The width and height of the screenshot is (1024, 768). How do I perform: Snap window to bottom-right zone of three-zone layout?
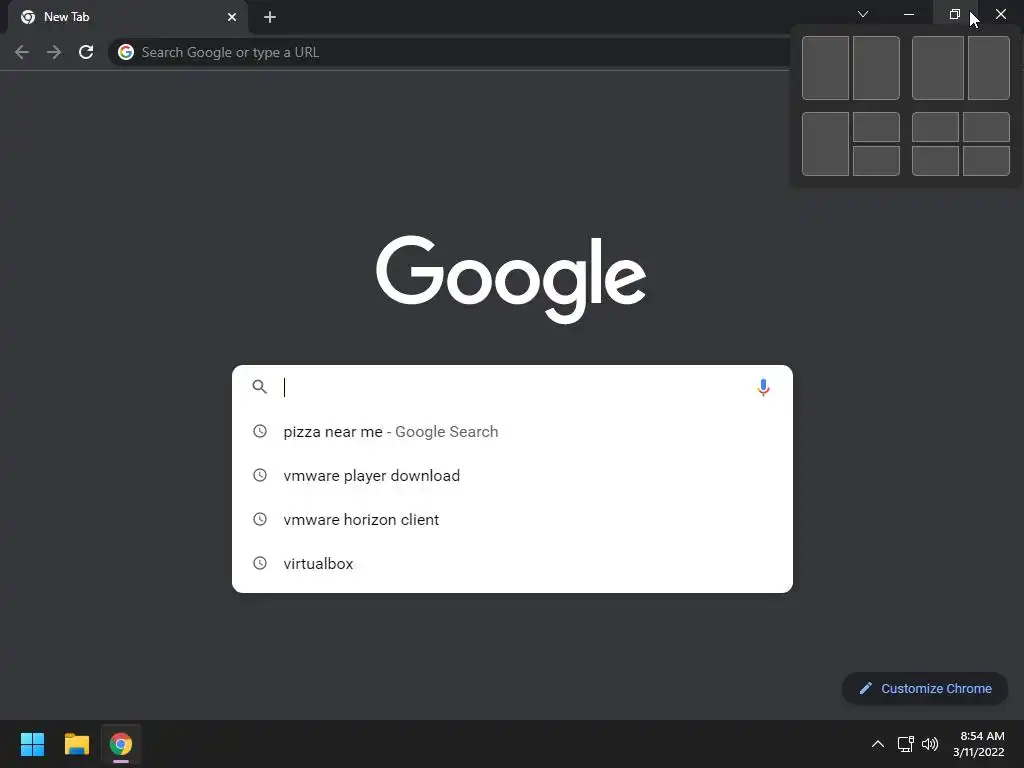point(876,161)
